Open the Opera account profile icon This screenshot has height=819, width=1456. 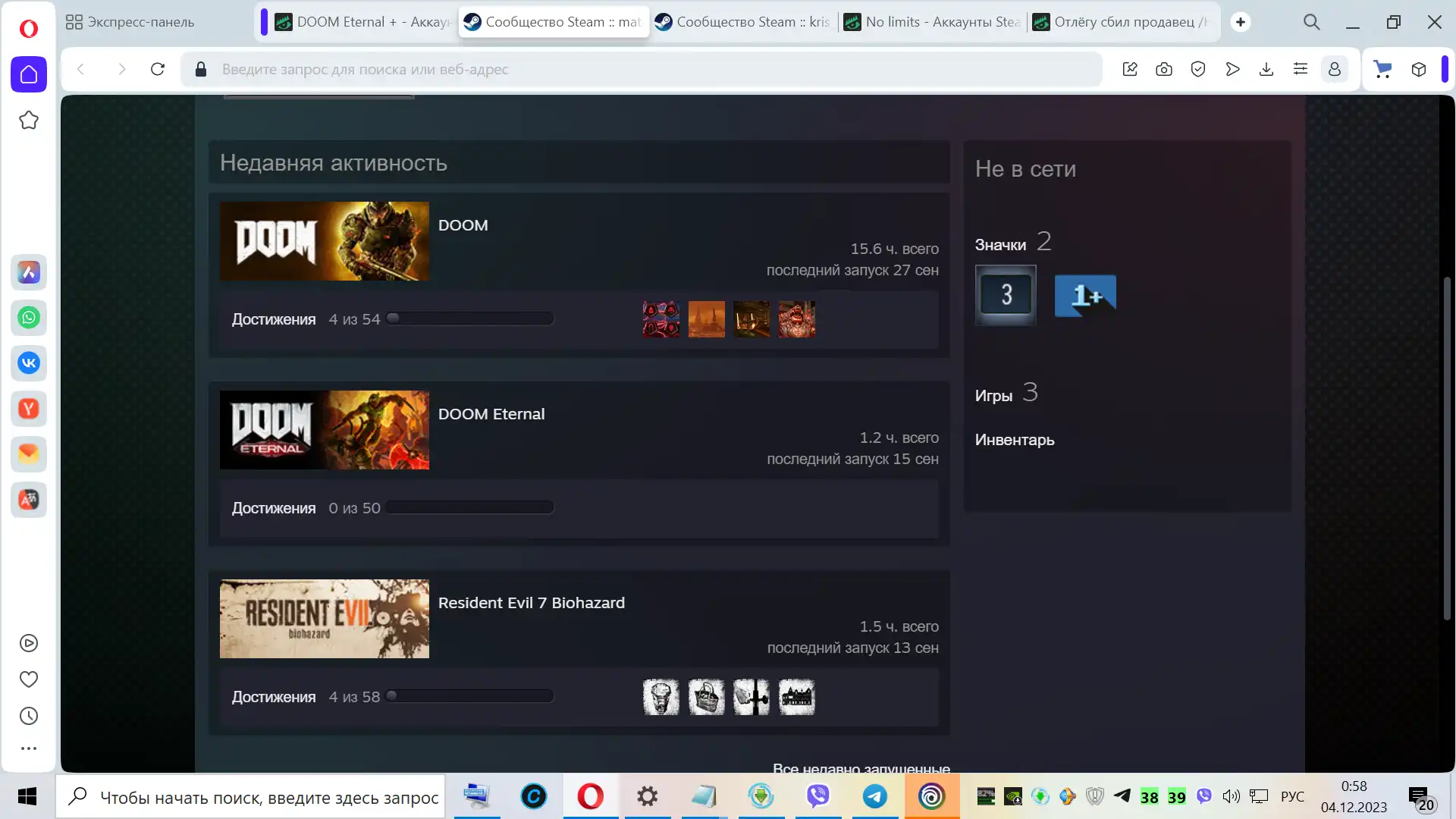1334,69
